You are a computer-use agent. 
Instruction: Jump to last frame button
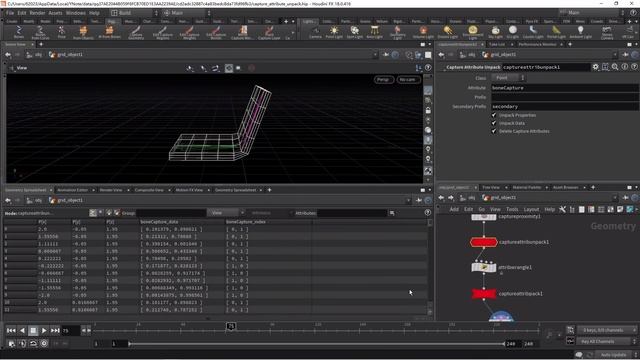coord(55,330)
